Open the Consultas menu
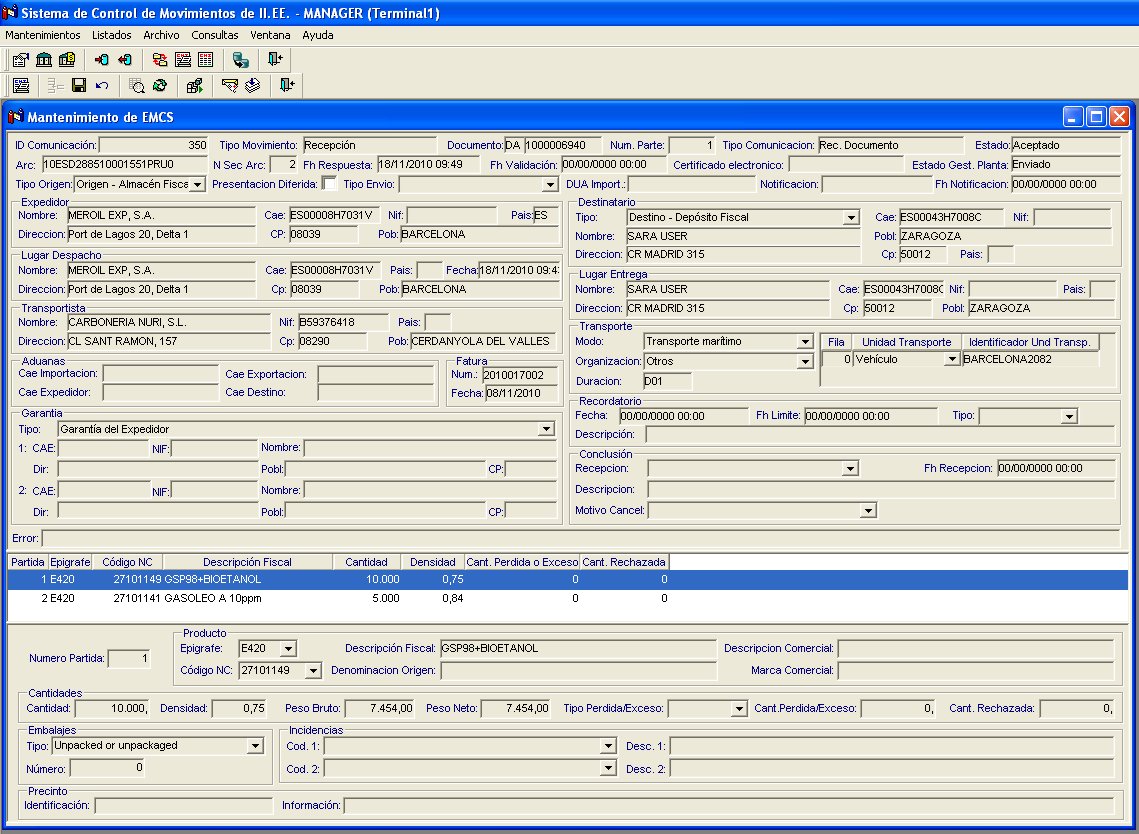Image resolution: width=1139 pixels, height=834 pixels. [x=215, y=35]
